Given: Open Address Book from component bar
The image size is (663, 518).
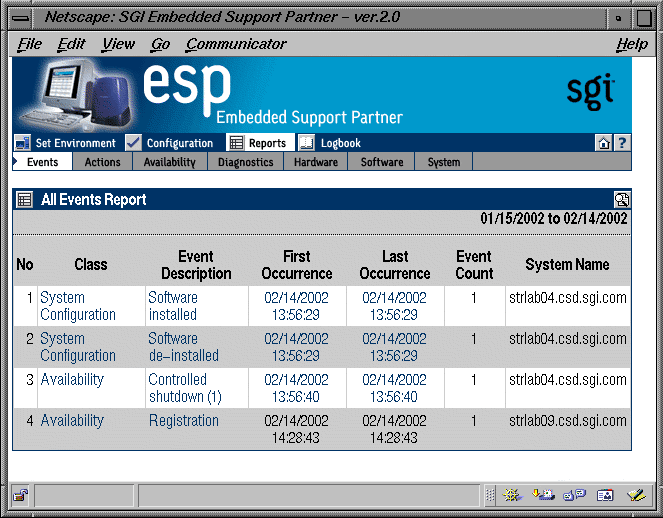Looking at the screenshot, I should pos(605,495).
